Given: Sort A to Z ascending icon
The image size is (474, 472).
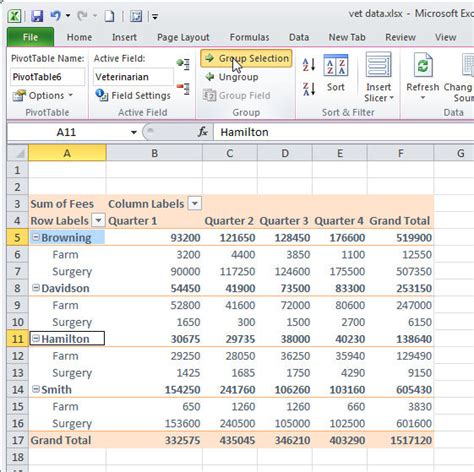Looking at the screenshot, I should click(x=309, y=64).
